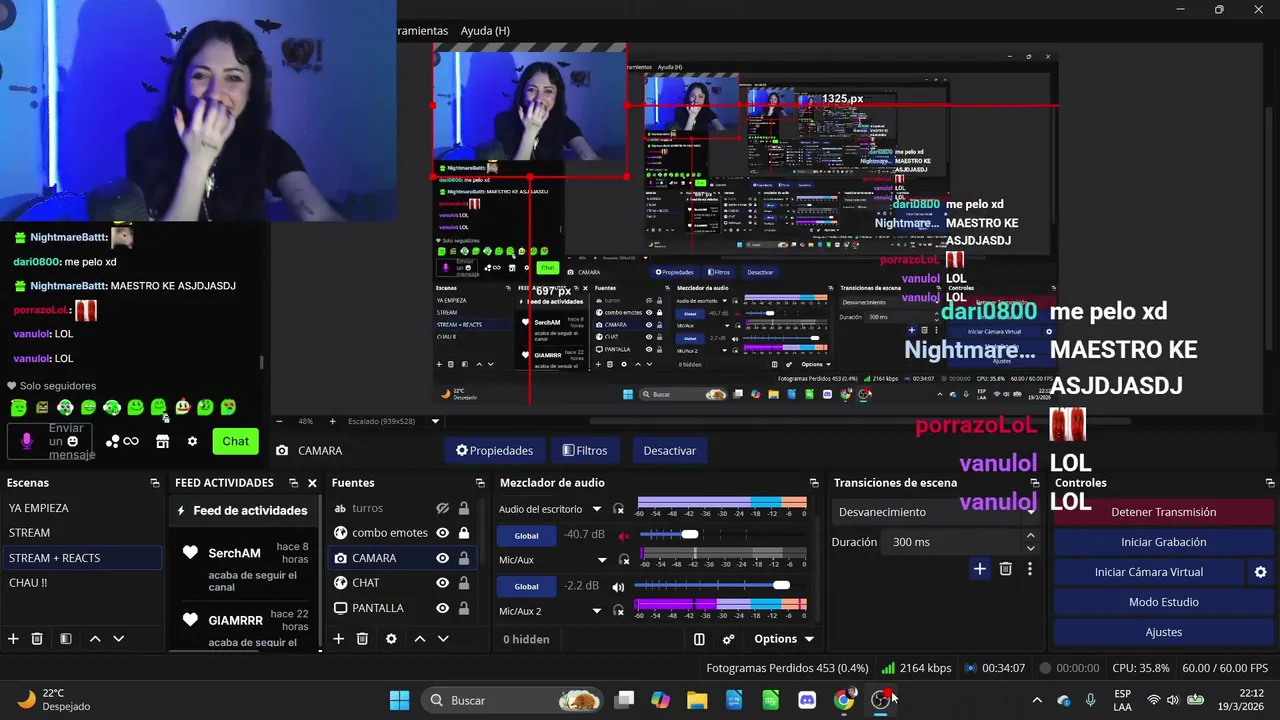Toggle monitoring headphone icon for Audio del escritorio
Viewport: 1280px width, 720px height.
coord(618,509)
